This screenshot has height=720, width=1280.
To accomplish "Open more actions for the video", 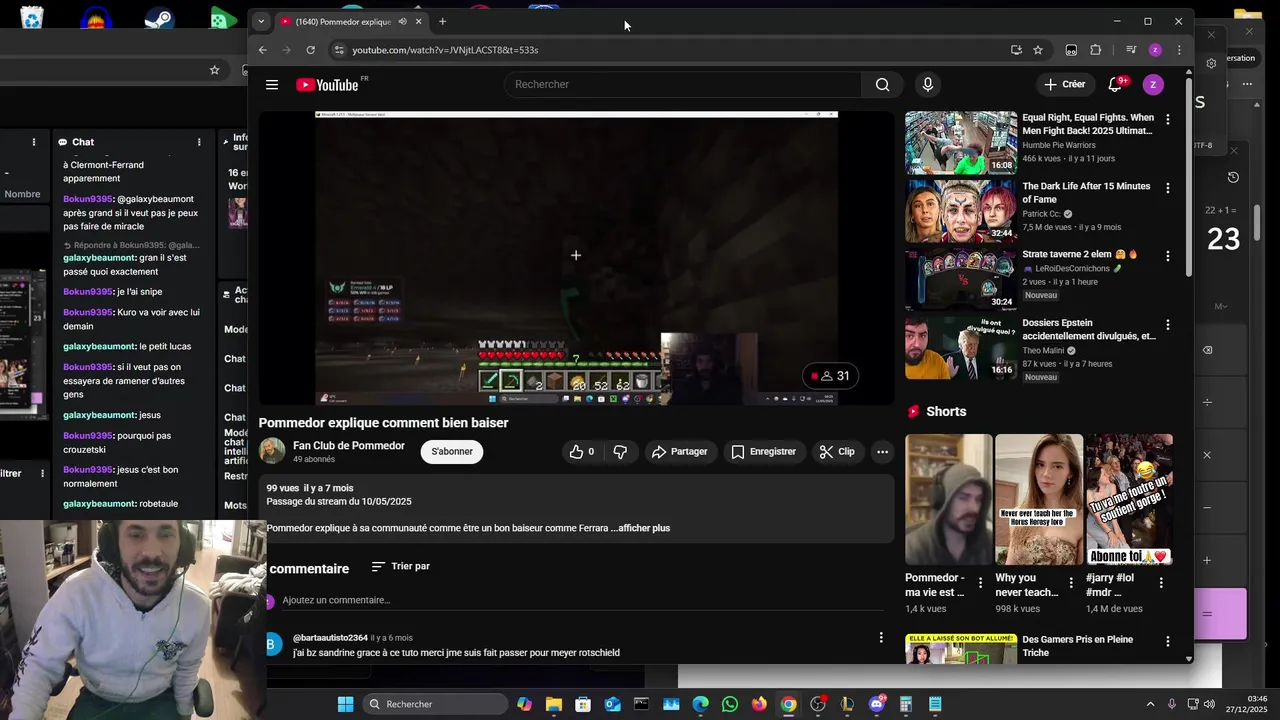I will pyautogui.click(x=882, y=452).
